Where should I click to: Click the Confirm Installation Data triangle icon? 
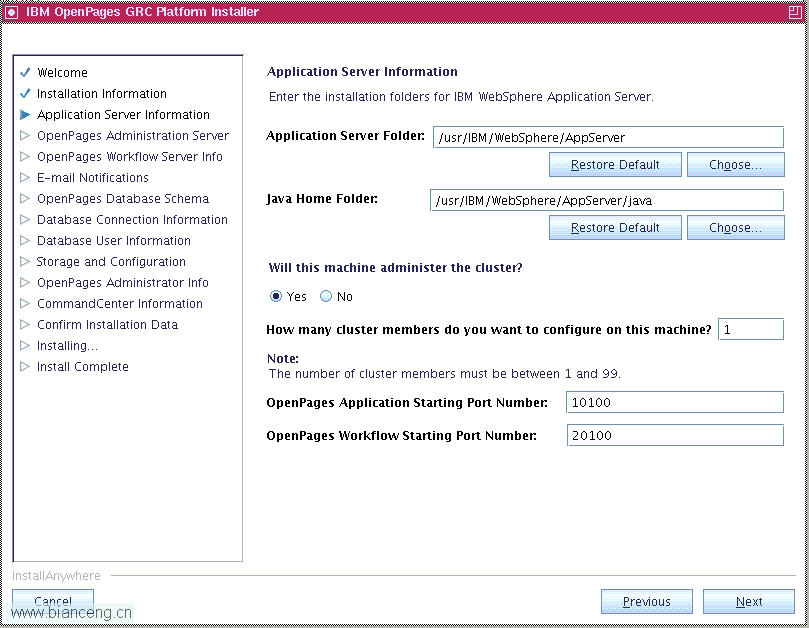click(x=24, y=325)
